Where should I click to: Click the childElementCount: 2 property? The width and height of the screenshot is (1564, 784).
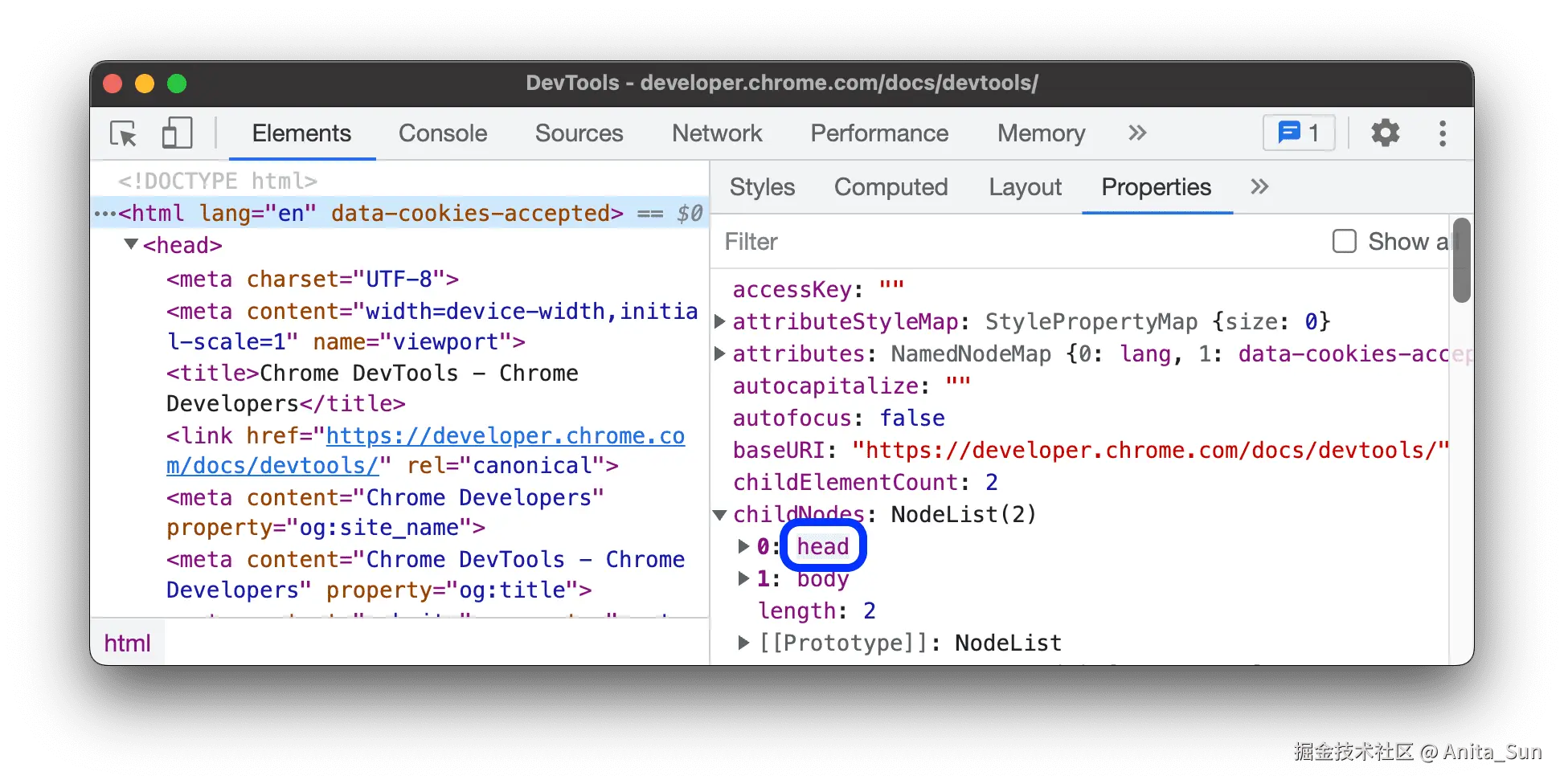click(x=866, y=483)
